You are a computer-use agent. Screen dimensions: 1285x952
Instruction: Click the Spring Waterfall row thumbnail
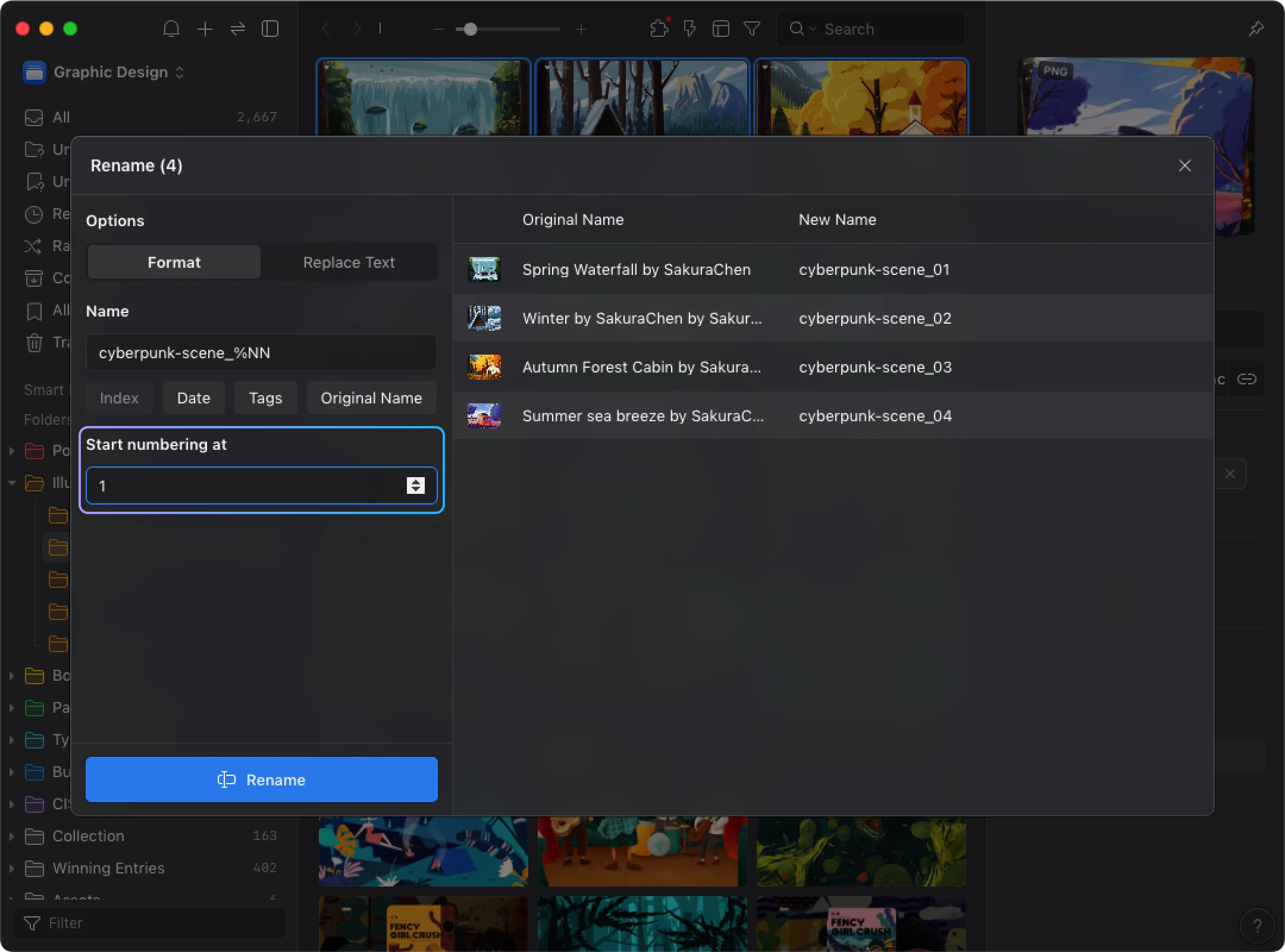[484, 270]
